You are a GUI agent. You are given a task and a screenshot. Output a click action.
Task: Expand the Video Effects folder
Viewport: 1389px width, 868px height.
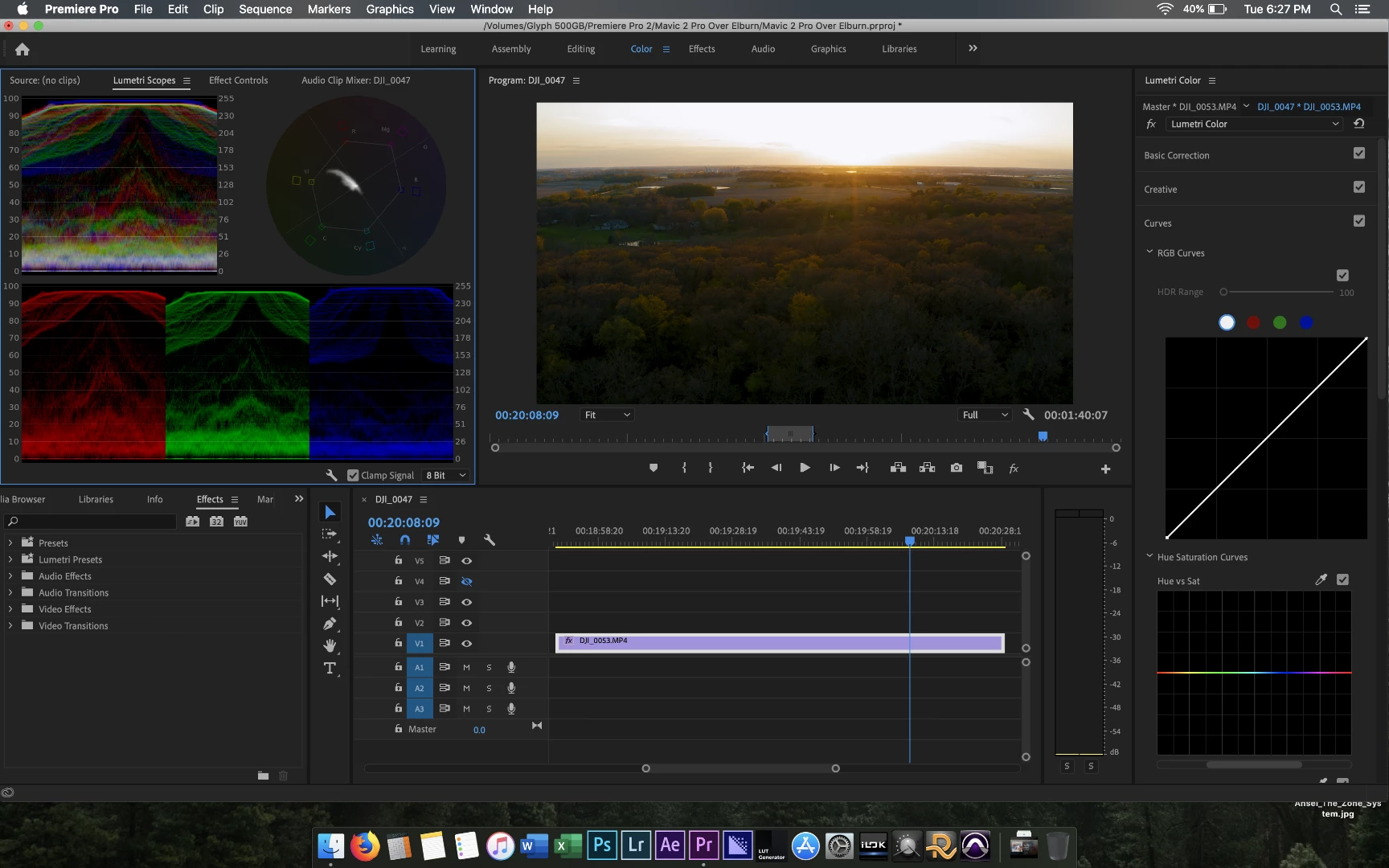click(x=10, y=609)
